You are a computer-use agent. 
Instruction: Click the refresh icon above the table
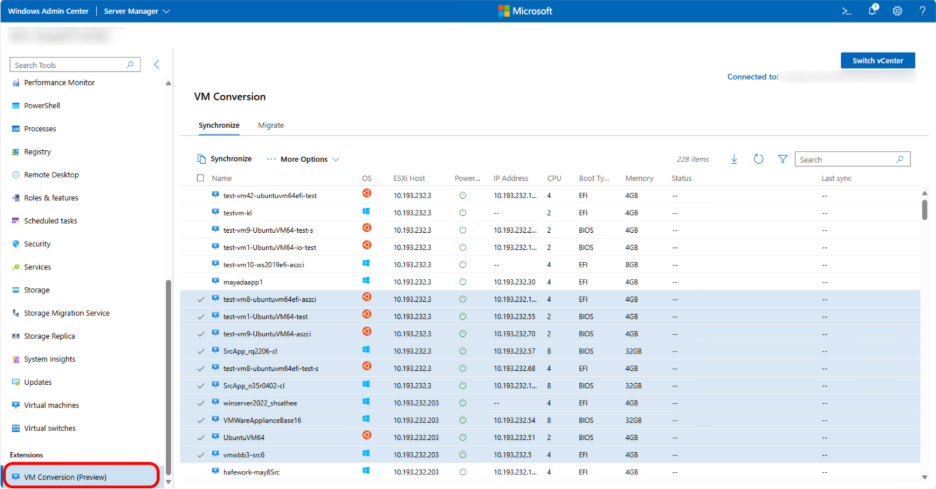[x=758, y=159]
